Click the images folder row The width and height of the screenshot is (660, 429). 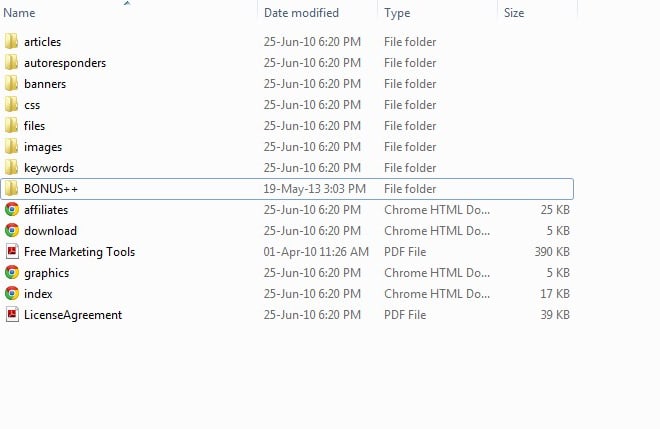tap(287, 147)
